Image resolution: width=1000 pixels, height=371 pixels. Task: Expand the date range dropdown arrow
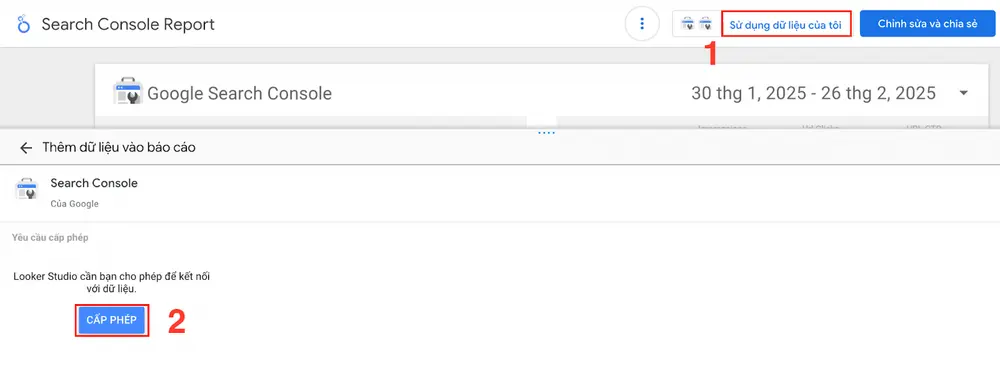963,93
